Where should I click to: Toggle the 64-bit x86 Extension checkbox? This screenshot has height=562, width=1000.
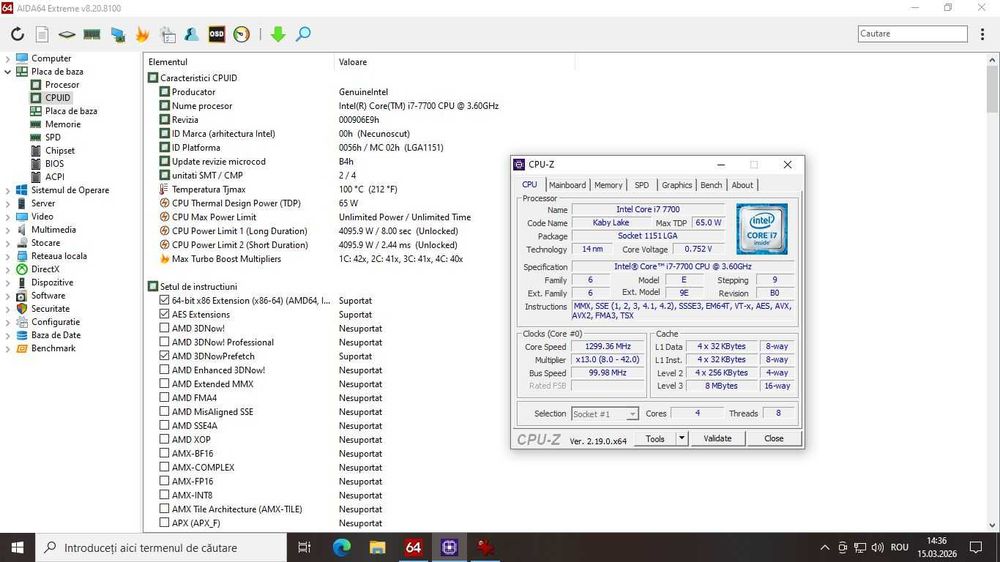pyautogui.click(x=165, y=300)
